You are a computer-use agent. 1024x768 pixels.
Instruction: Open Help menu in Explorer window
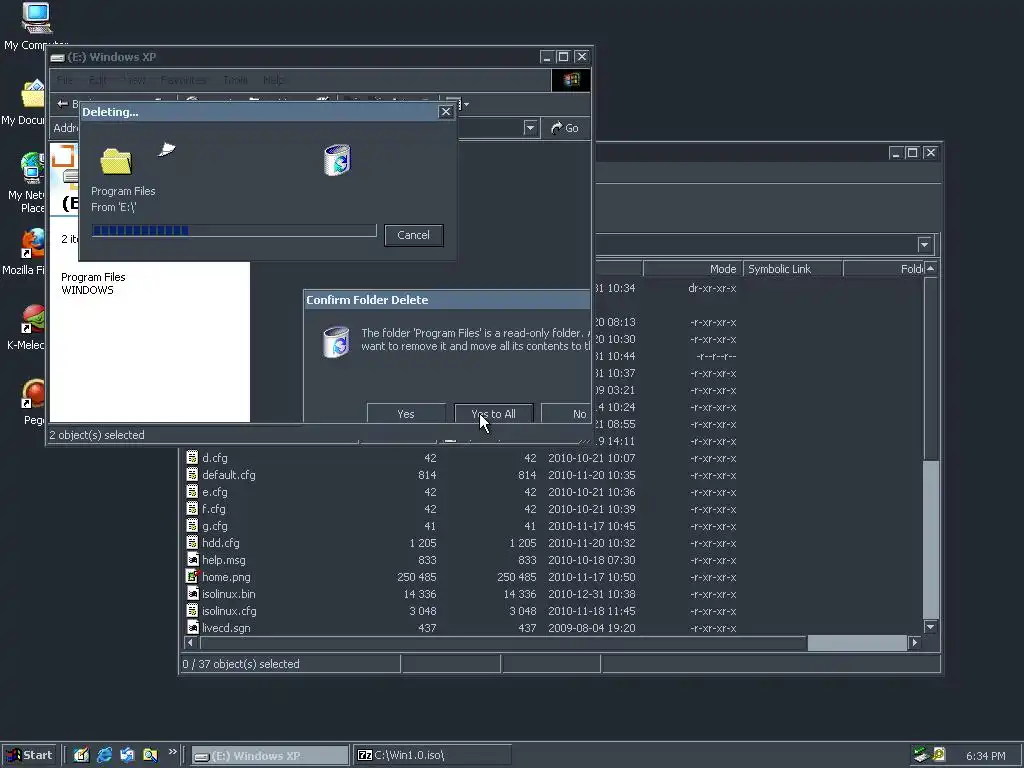[x=273, y=80]
